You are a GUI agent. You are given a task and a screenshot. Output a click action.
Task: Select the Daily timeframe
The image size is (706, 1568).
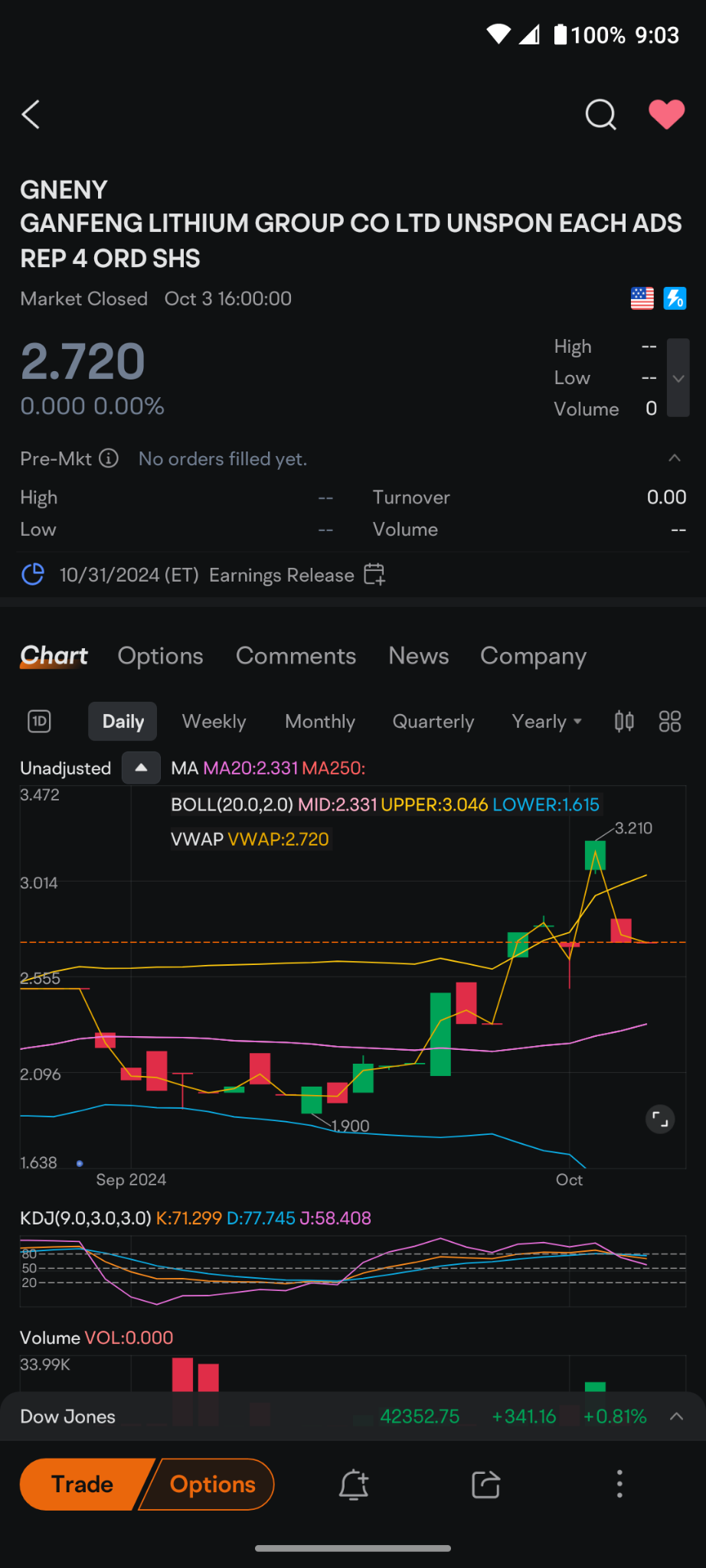point(123,722)
